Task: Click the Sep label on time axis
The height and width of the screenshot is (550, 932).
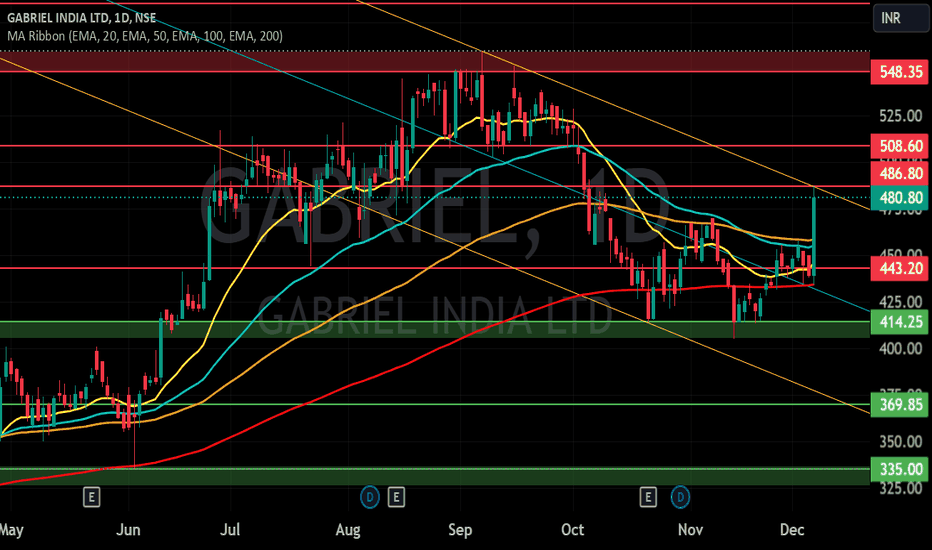Action: click(460, 529)
